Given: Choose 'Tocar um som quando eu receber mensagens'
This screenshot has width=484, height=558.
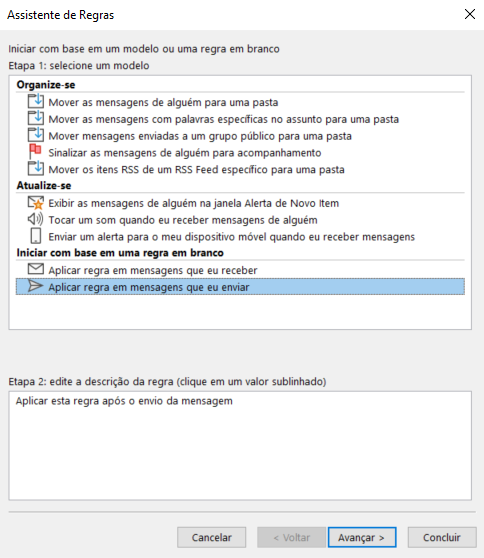Looking at the screenshot, I should coord(183,220).
